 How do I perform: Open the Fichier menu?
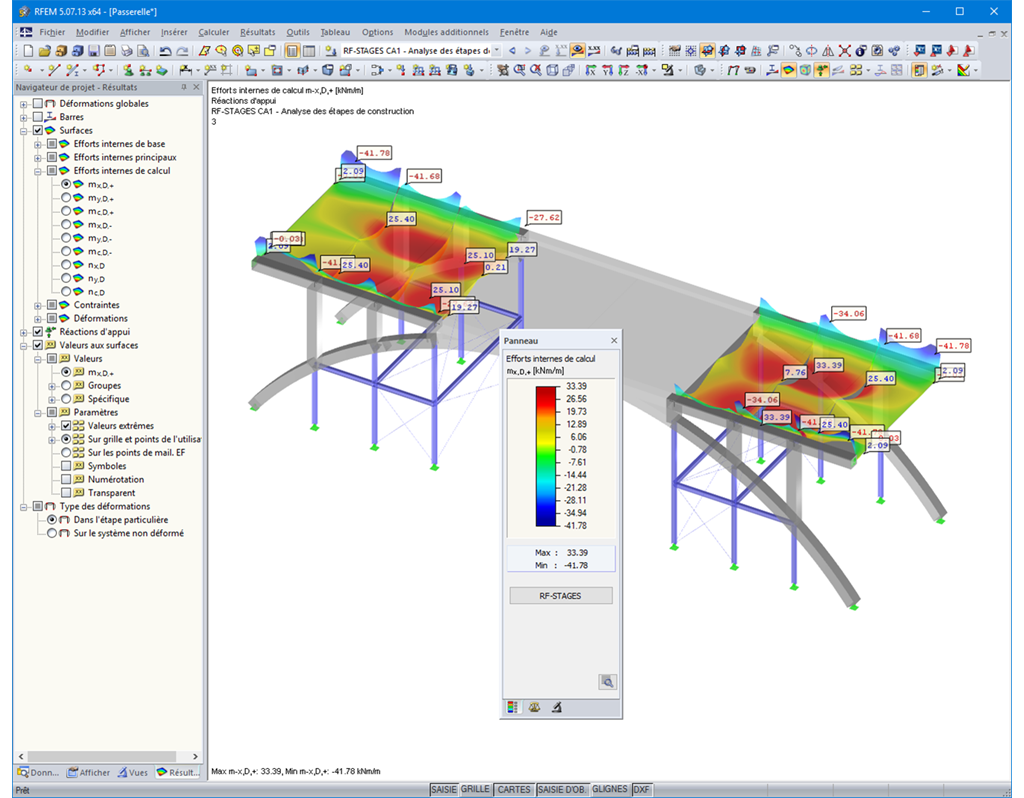pos(52,32)
